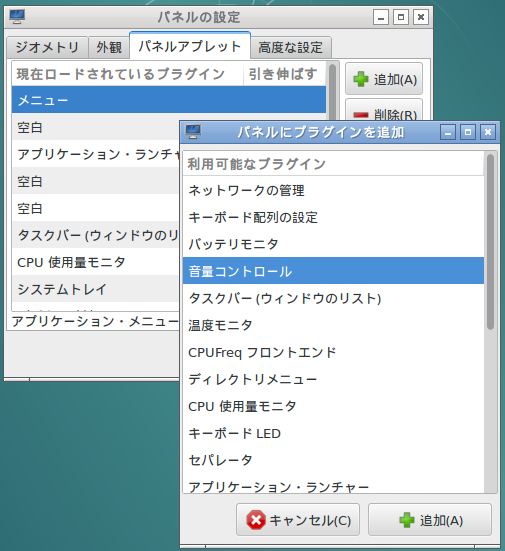Select タスクバー row in loaded plugins list

point(95,235)
